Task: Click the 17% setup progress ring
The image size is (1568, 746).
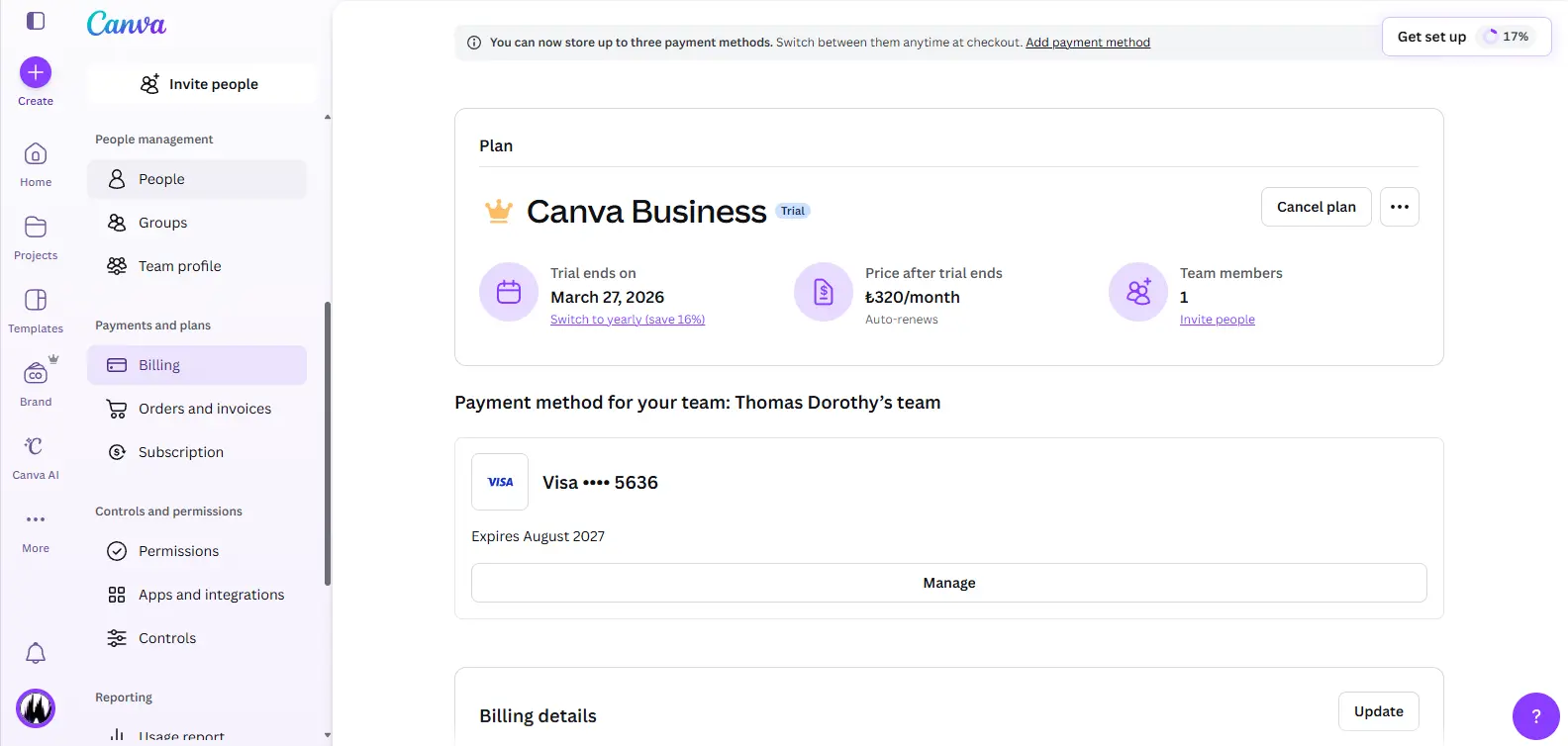Action: point(1490,37)
